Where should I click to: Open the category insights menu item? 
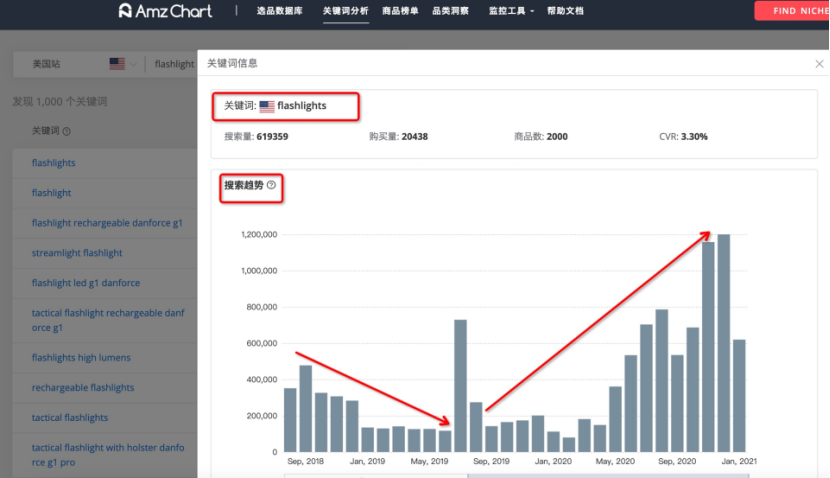click(x=450, y=11)
